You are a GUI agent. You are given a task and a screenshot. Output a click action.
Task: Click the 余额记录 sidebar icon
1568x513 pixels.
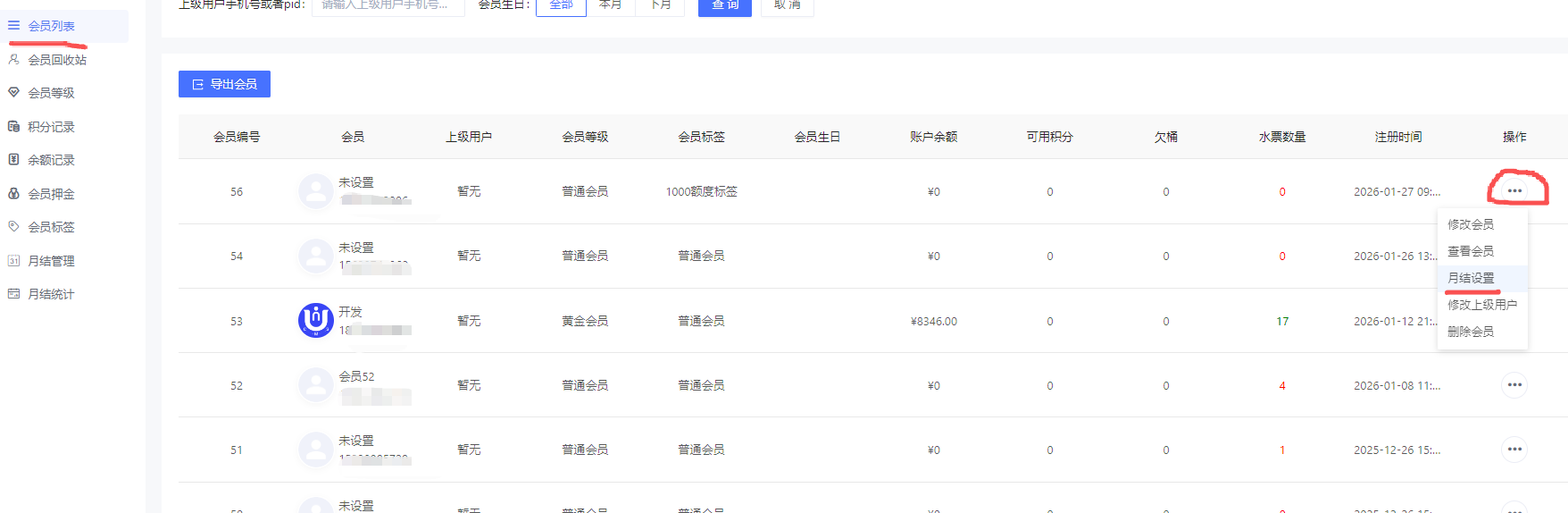13,160
